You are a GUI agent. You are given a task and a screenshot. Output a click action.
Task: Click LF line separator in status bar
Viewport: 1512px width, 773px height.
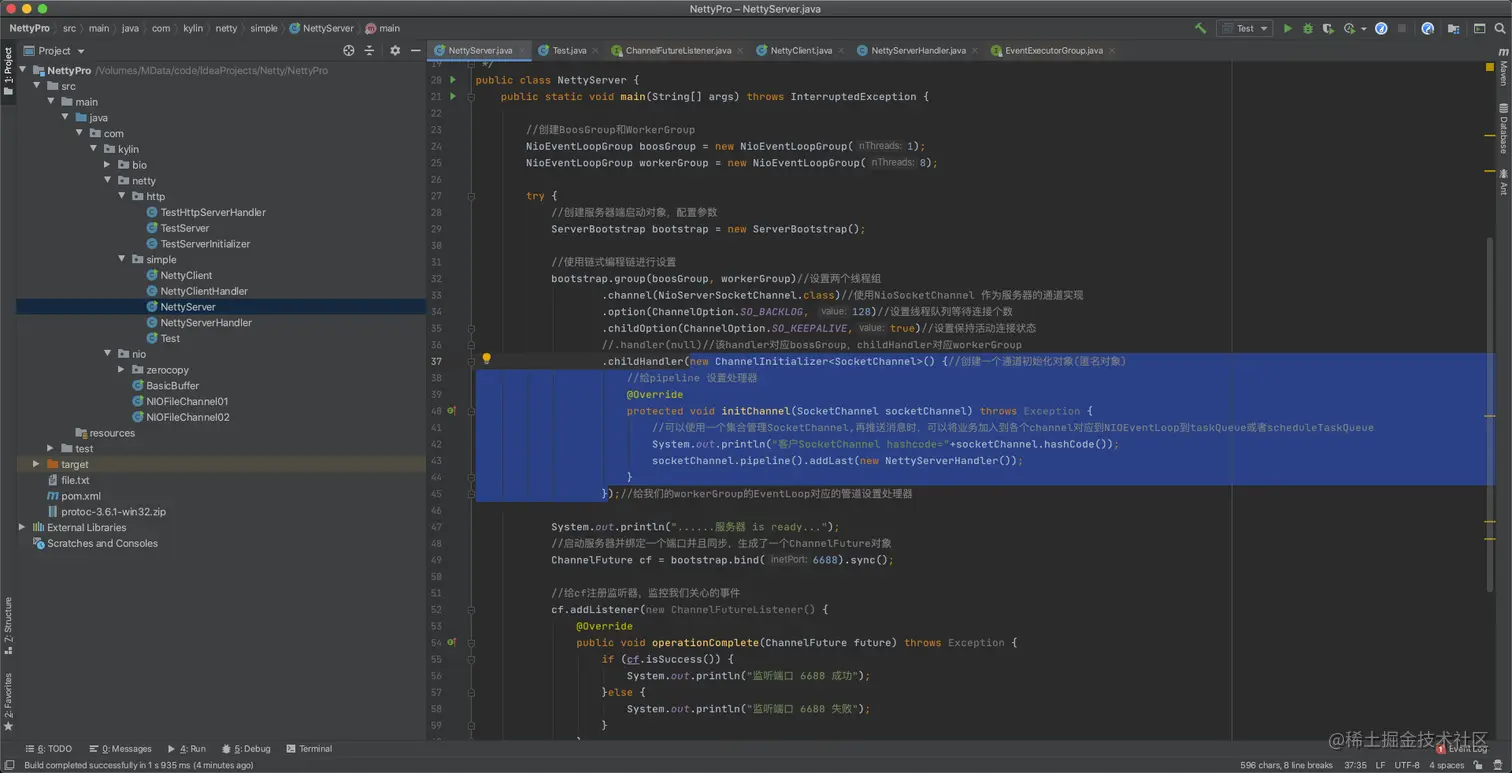[1380, 765]
